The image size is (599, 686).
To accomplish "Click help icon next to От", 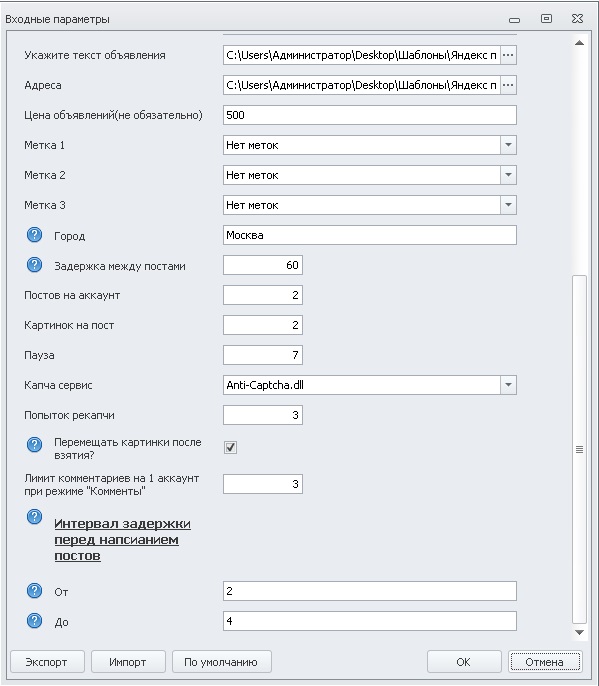I will (x=34, y=591).
